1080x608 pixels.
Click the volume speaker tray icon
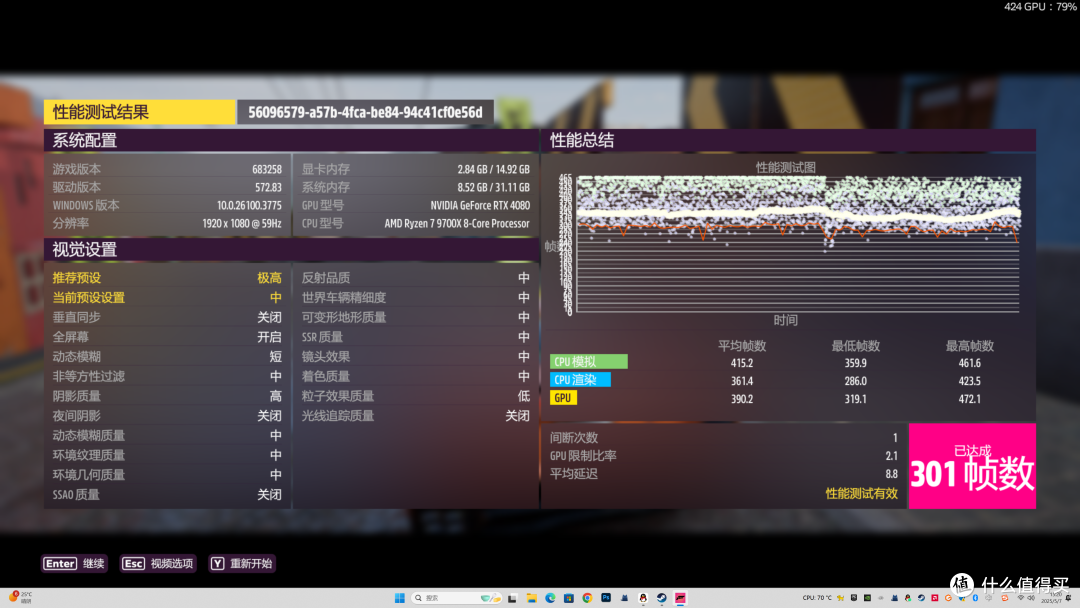(x=1032, y=598)
